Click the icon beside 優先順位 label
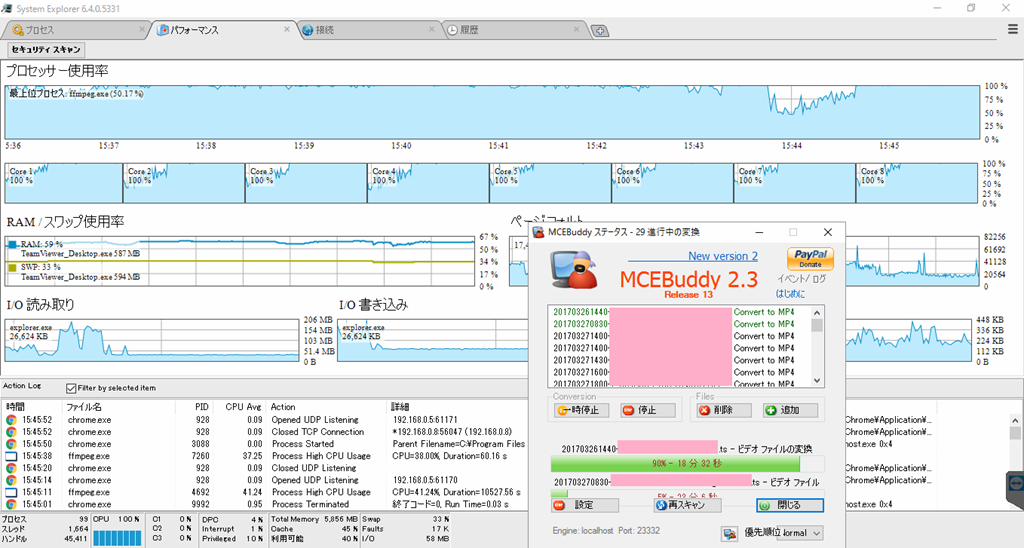The width and height of the screenshot is (1024, 548). pyautogui.click(x=729, y=534)
